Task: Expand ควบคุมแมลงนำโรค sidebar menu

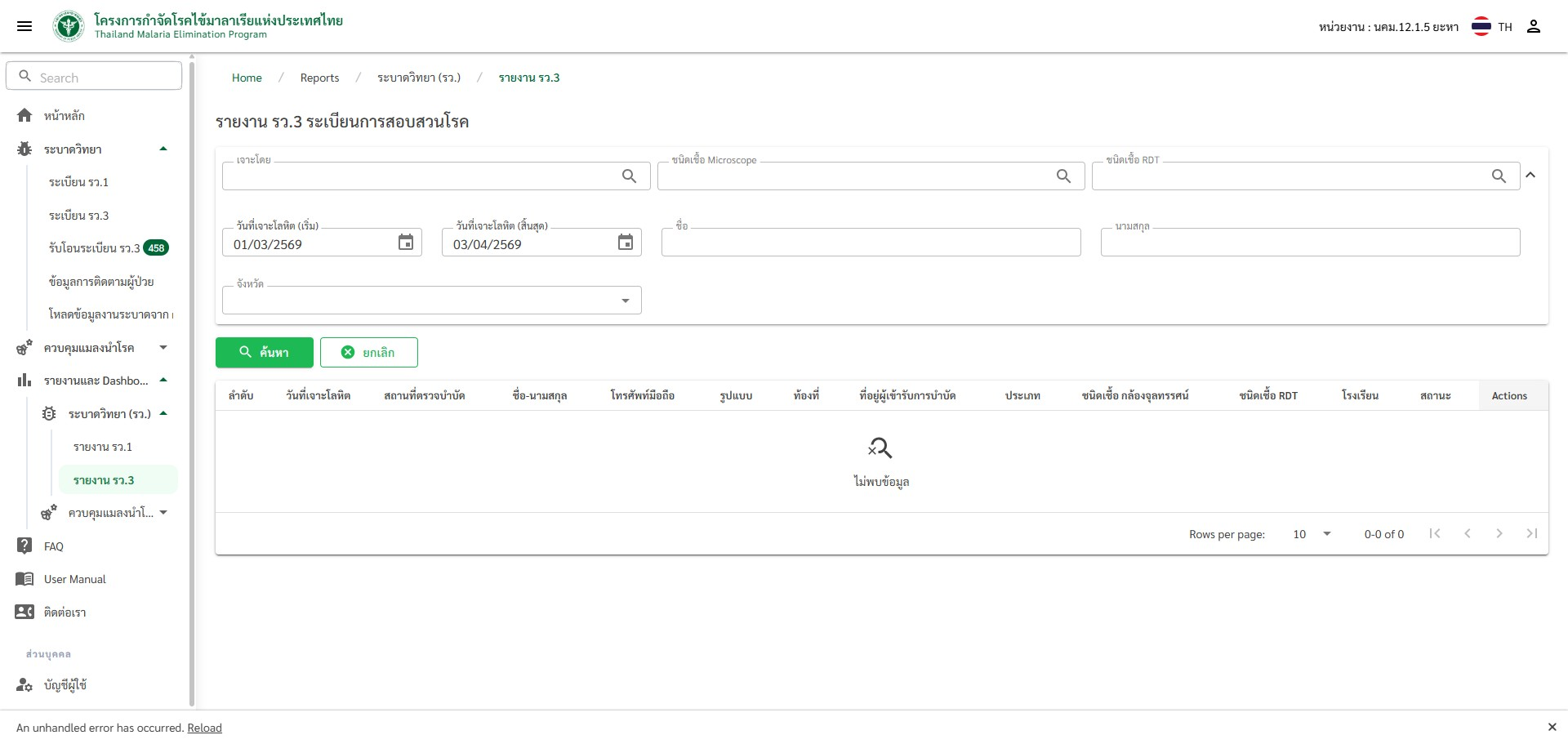Action: (163, 348)
